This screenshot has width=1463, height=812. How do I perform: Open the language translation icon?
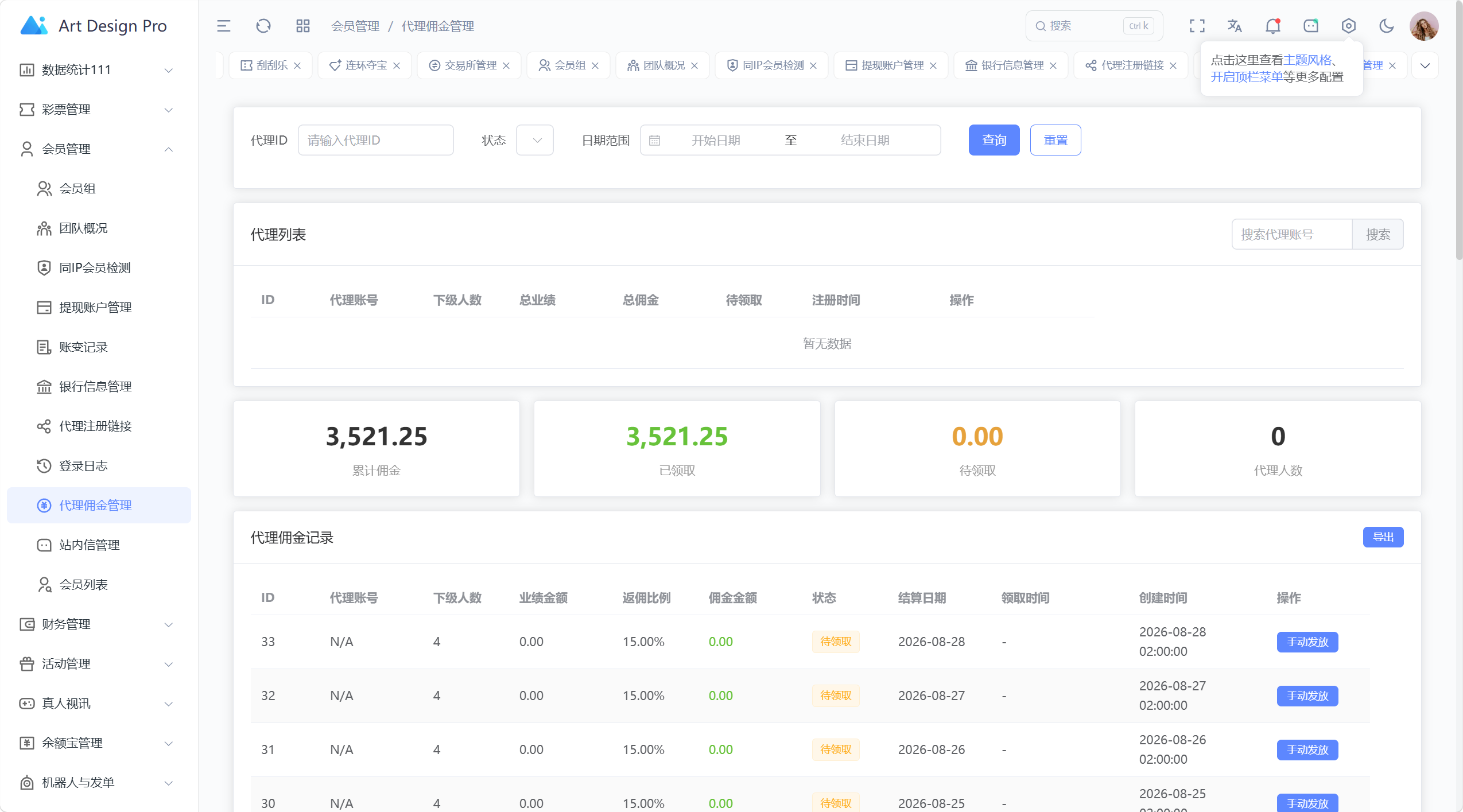[1235, 26]
